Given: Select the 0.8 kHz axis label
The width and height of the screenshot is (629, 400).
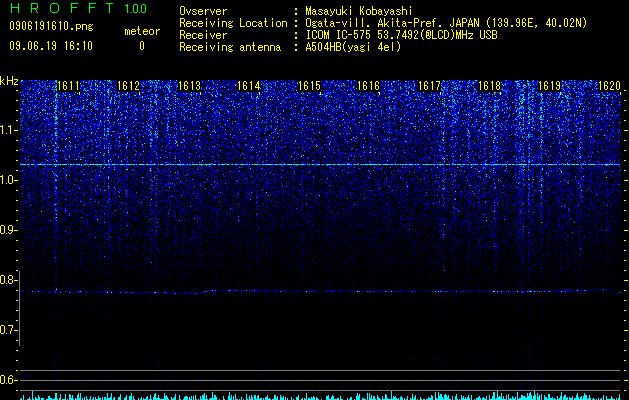Looking at the screenshot, I should click(9, 280).
